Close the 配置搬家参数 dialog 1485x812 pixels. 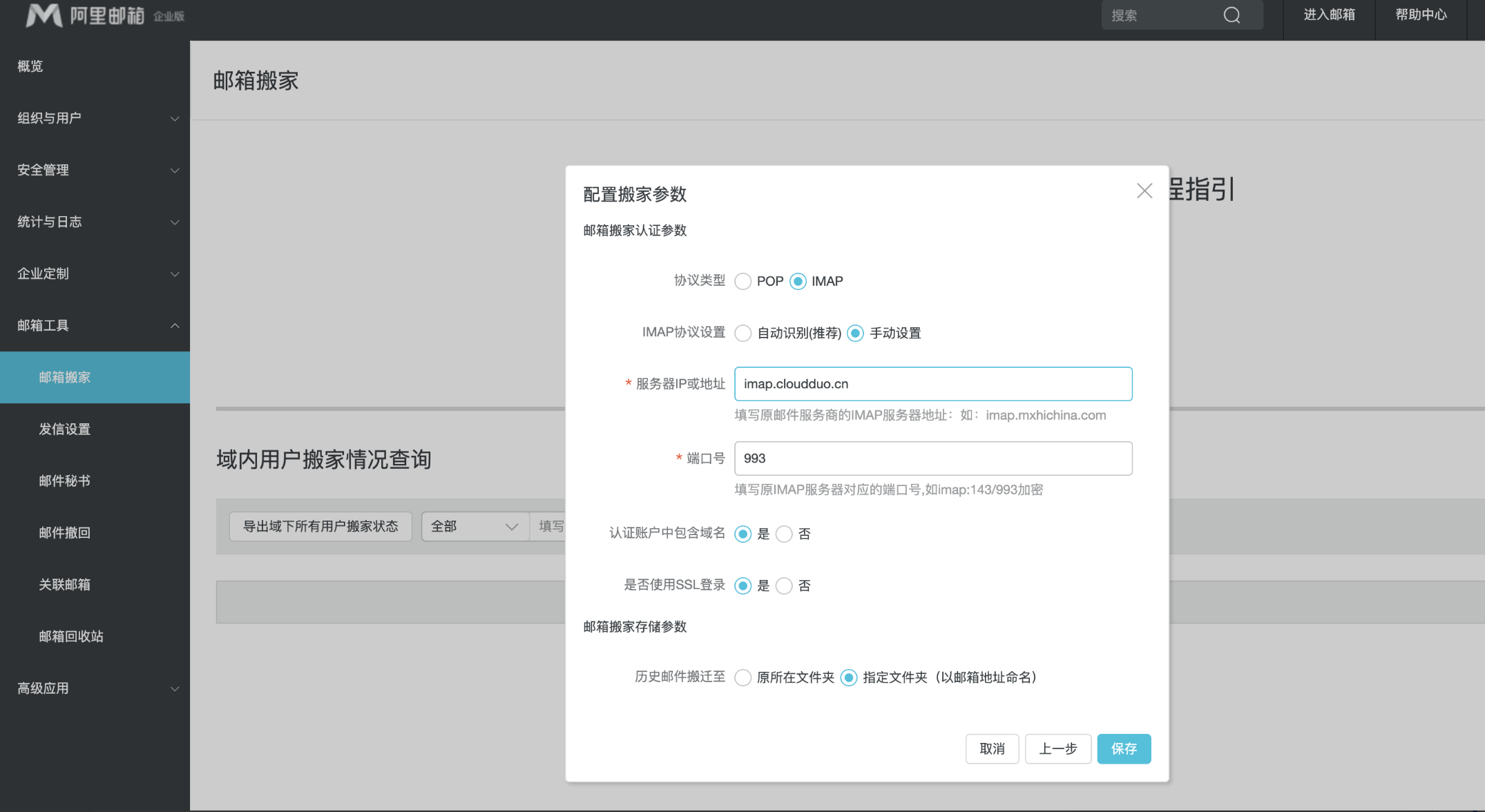click(x=1144, y=191)
